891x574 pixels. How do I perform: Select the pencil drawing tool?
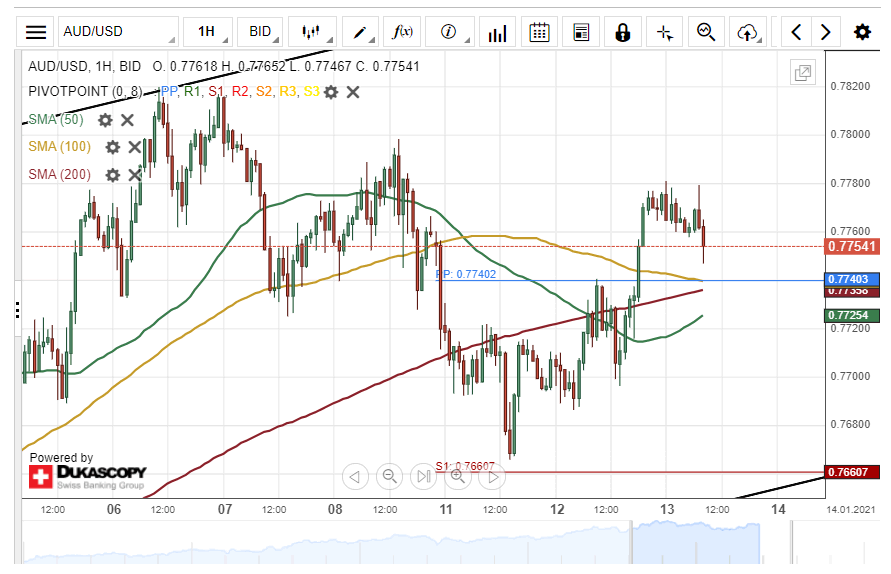359,32
